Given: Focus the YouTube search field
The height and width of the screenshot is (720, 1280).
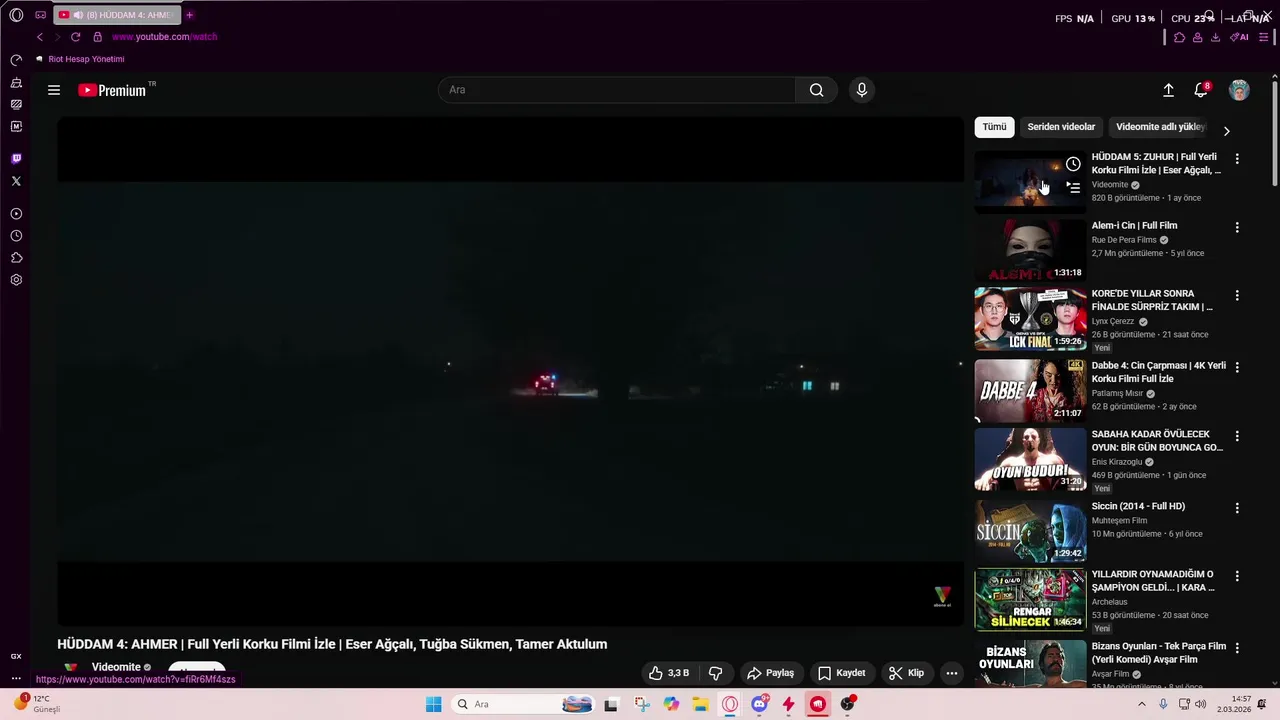Looking at the screenshot, I should click(x=616, y=90).
